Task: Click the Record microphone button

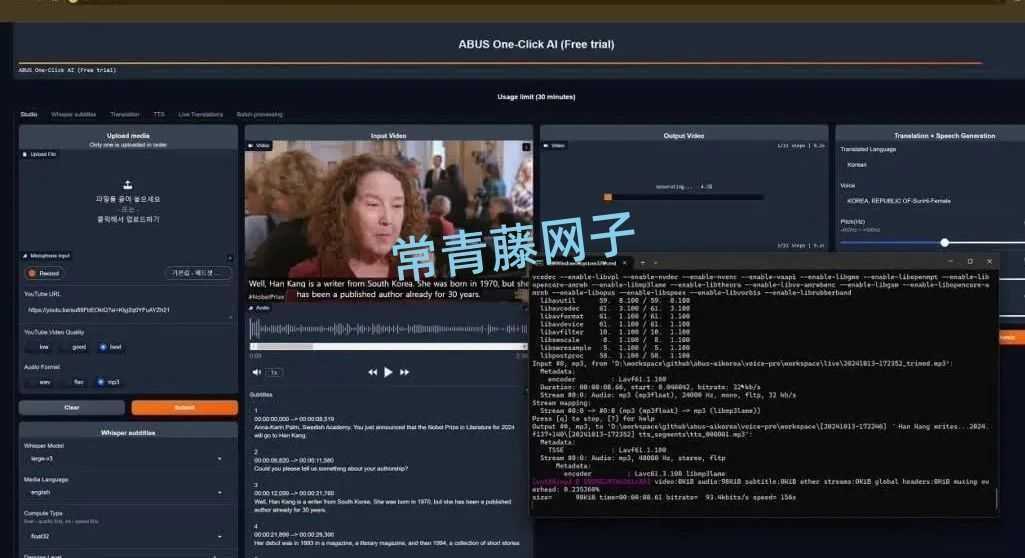Action: [x=44, y=273]
